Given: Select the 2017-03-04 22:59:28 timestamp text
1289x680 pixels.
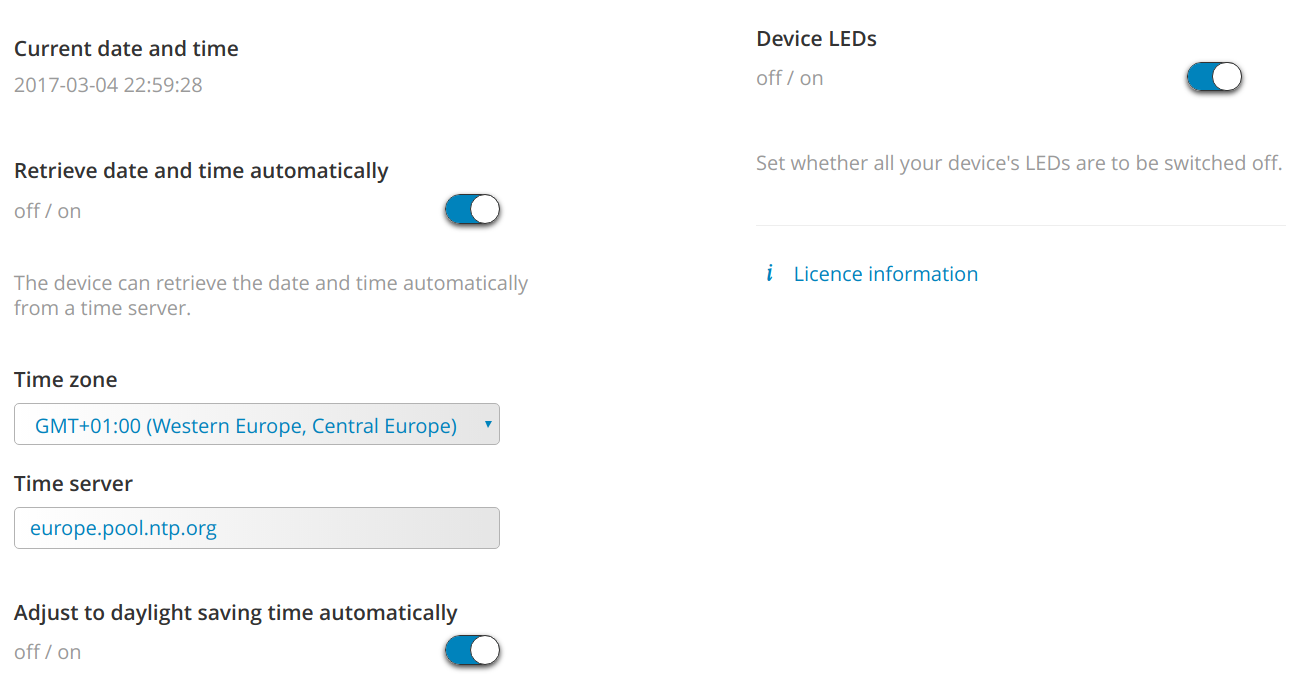Looking at the screenshot, I should click(108, 85).
